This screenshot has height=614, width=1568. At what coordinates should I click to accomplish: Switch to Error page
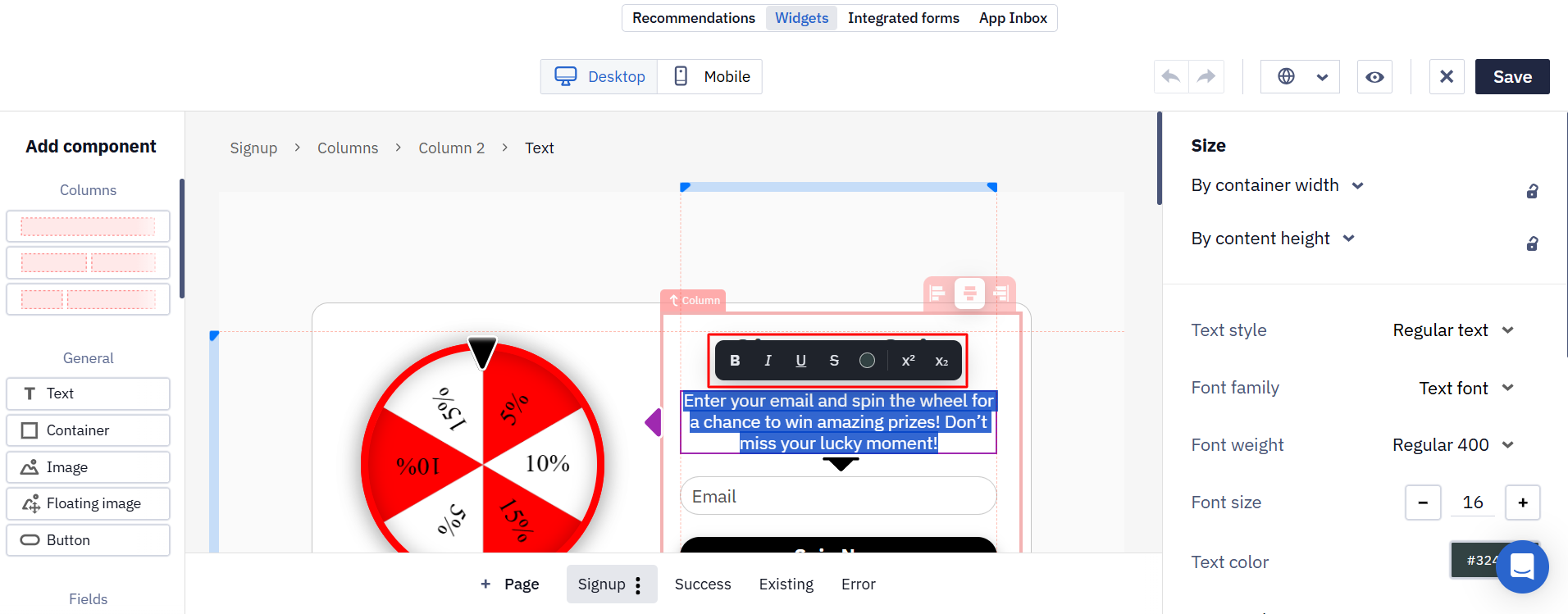[x=859, y=584]
